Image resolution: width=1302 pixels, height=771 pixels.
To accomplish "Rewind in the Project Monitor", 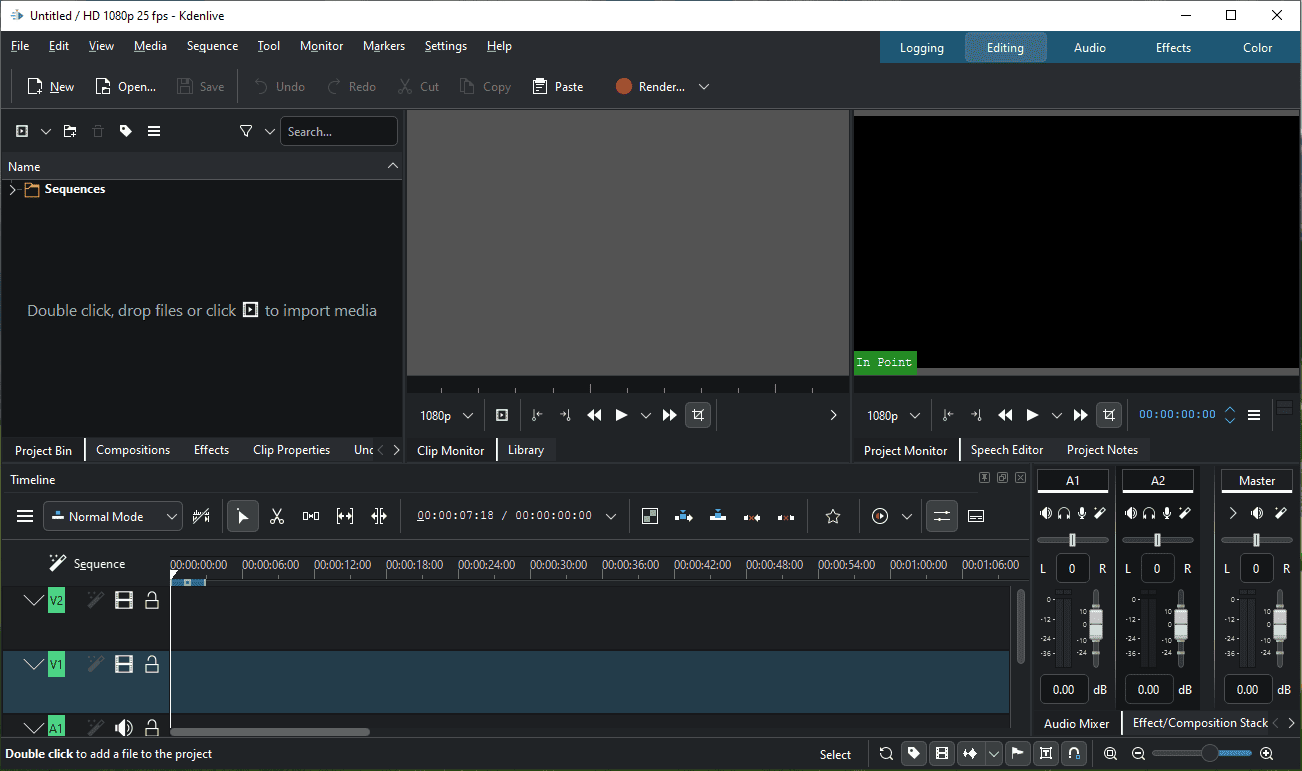I will (1006, 415).
